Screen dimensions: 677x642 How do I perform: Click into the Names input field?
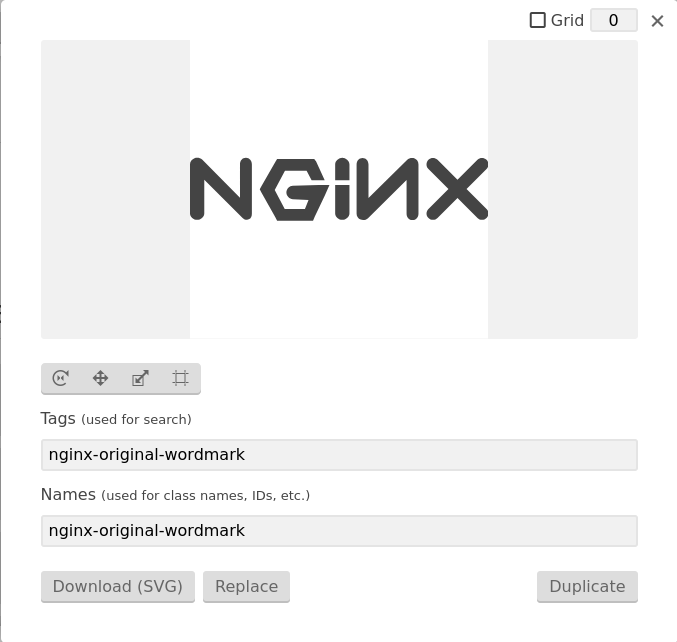339,531
